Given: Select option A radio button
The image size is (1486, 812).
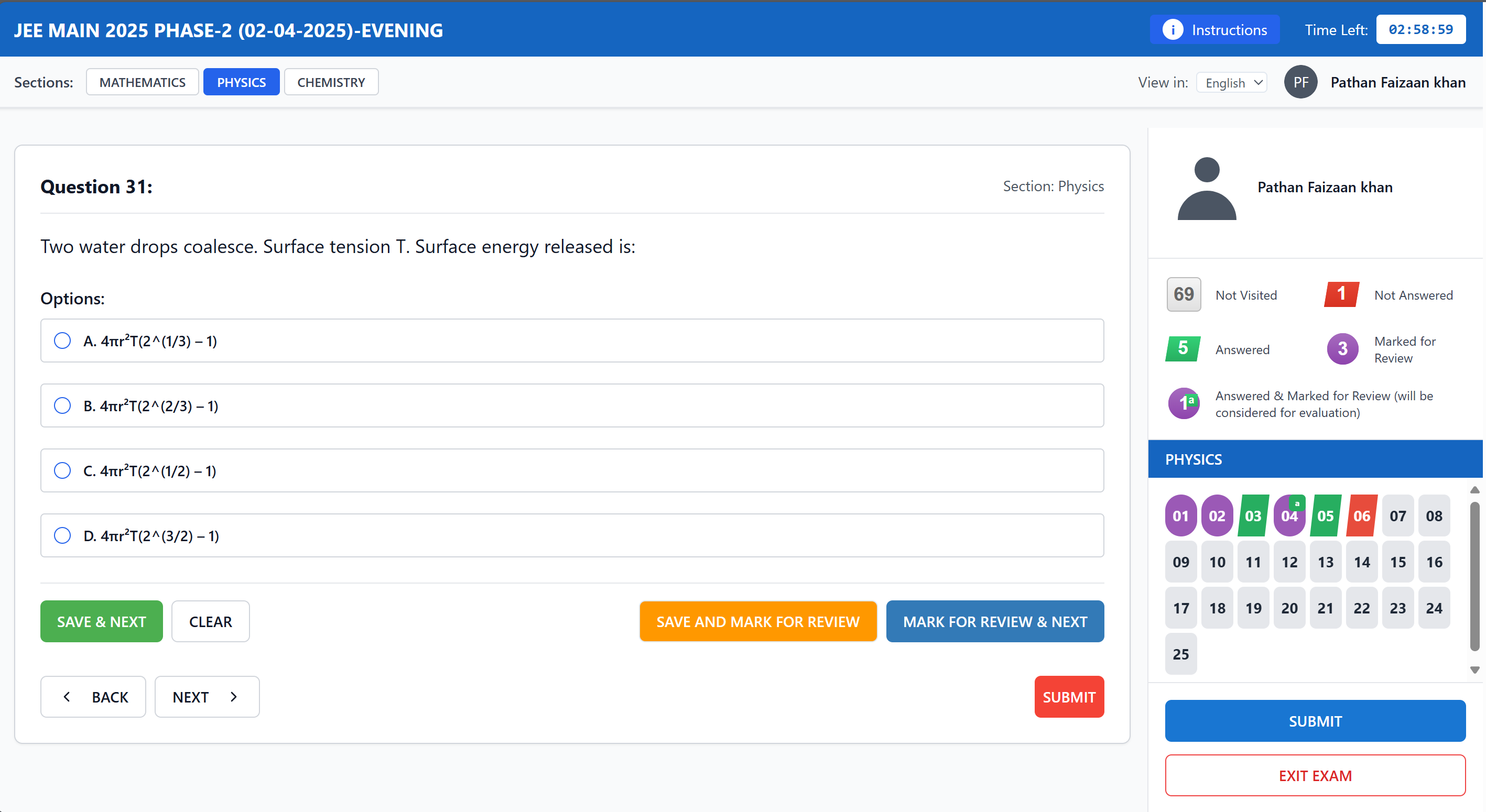Looking at the screenshot, I should (62, 341).
